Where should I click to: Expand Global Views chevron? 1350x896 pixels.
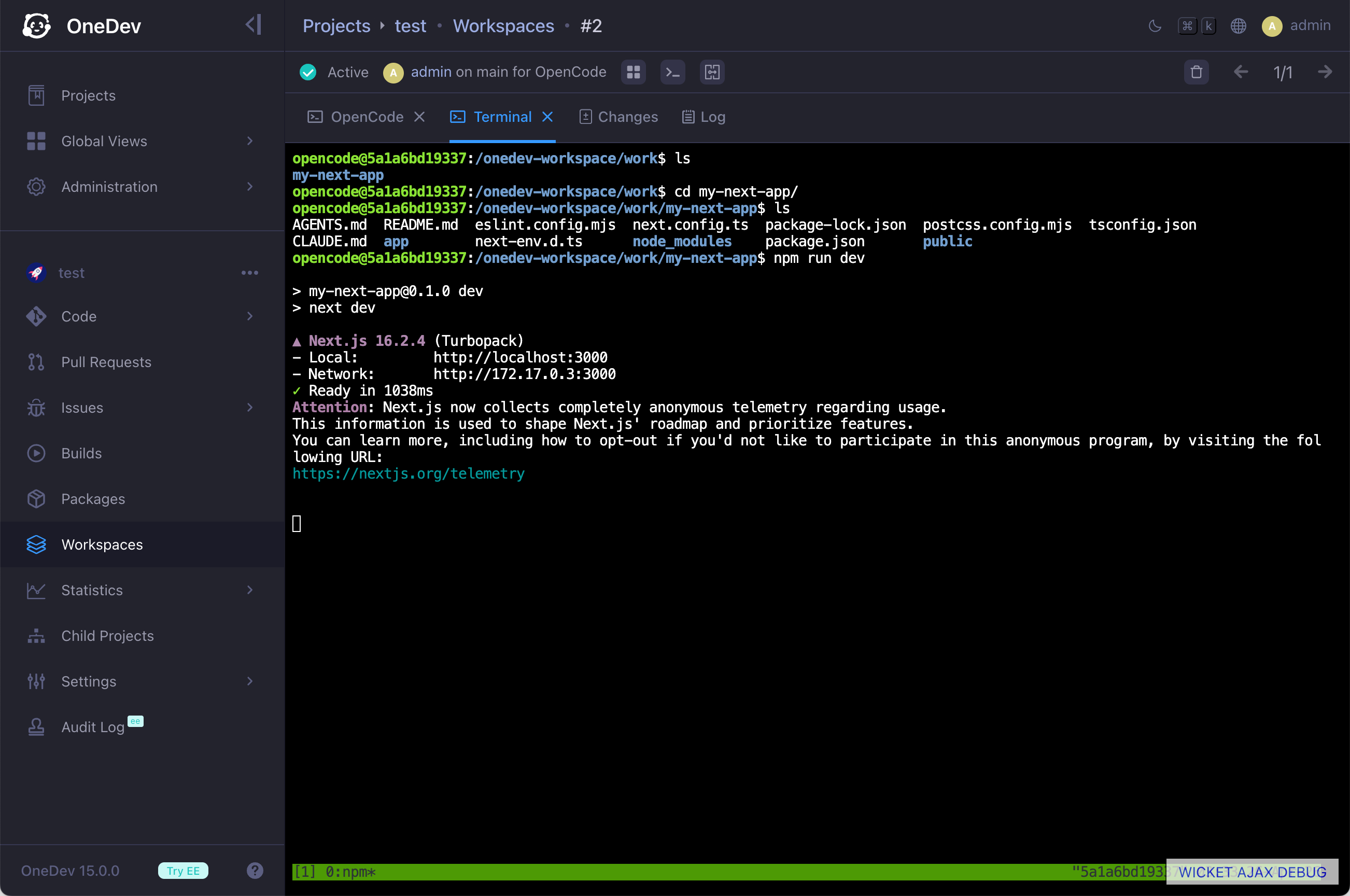tap(250, 141)
